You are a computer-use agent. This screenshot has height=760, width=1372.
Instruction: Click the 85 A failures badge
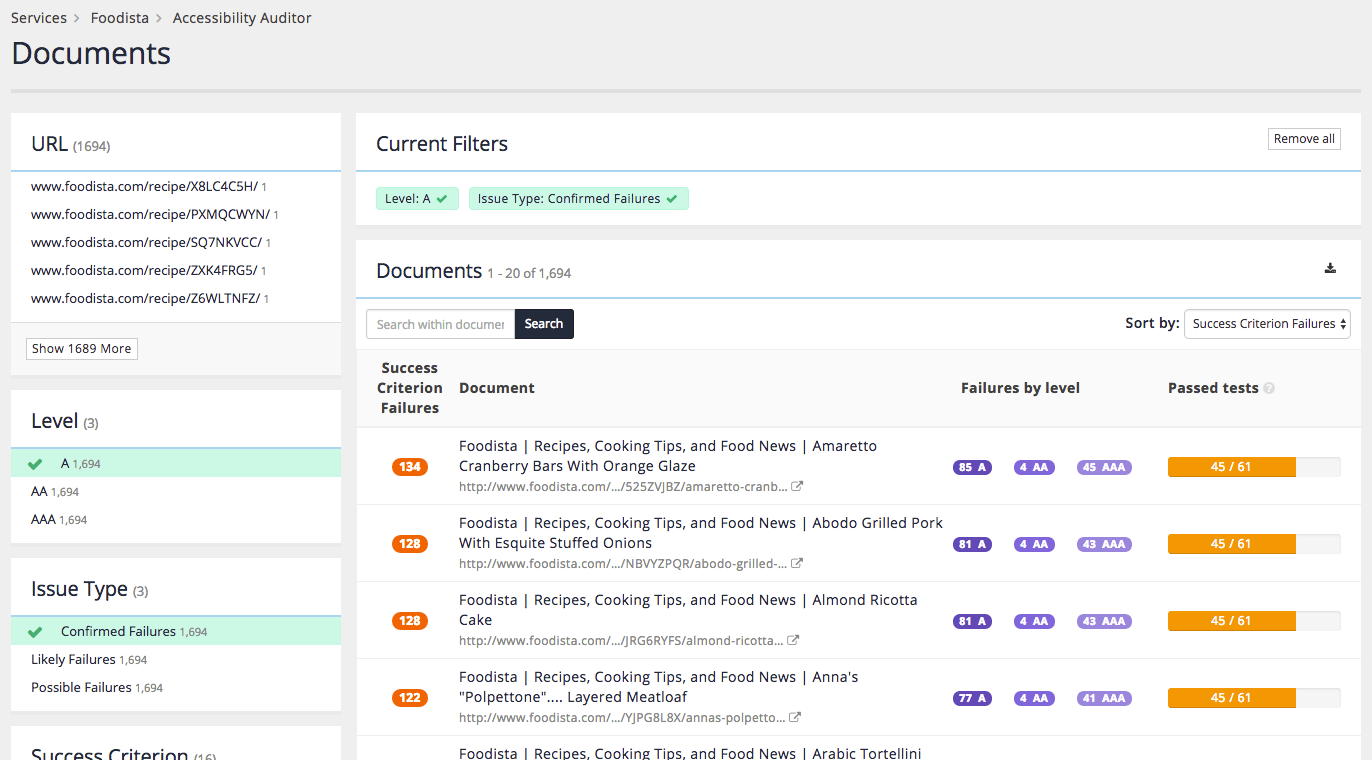(x=972, y=467)
